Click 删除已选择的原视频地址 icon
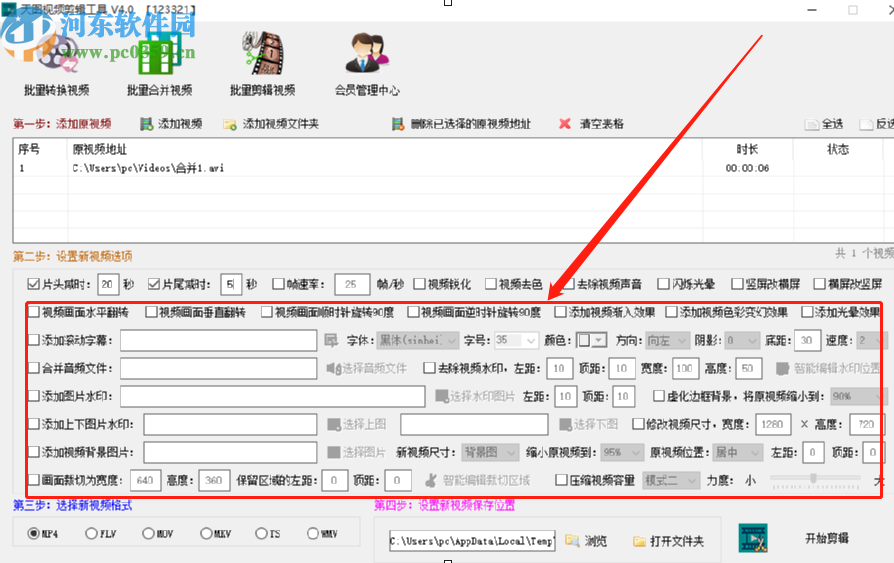The image size is (894, 563). click(x=397, y=124)
